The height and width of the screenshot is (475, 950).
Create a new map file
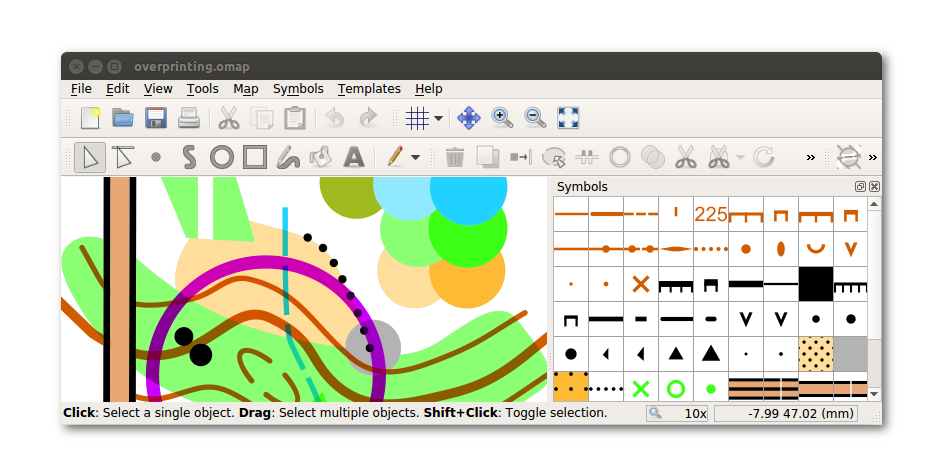point(90,118)
